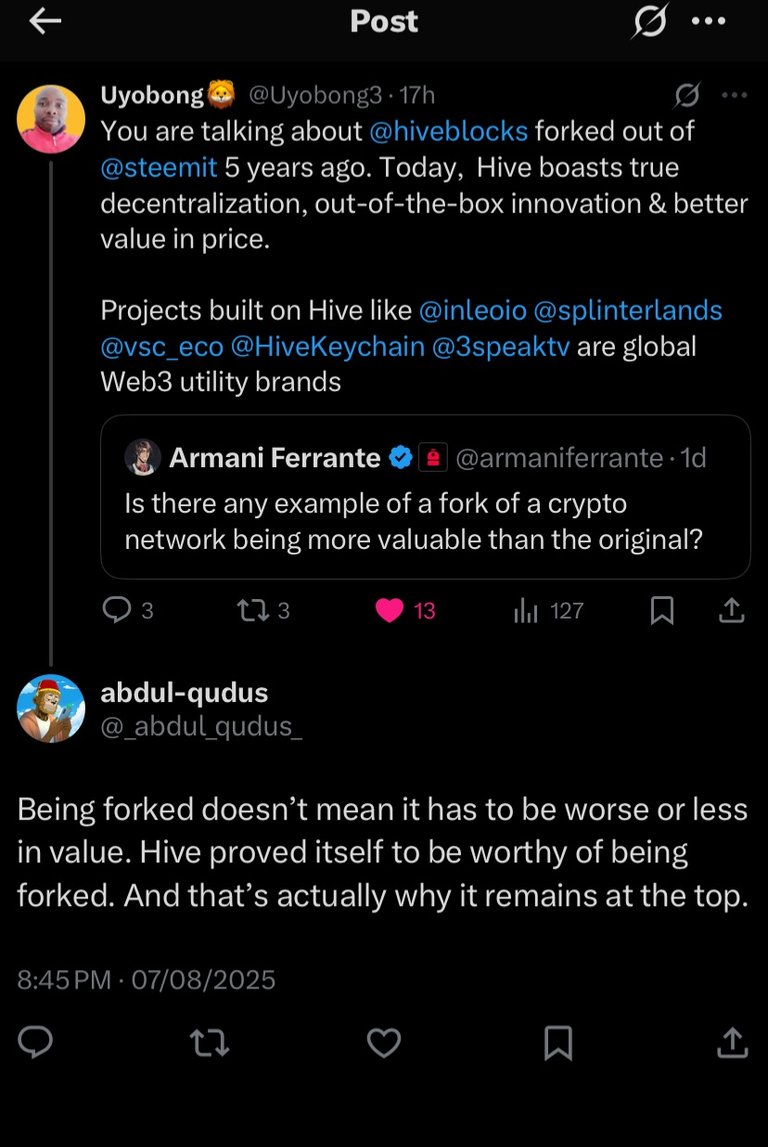The height and width of the screenshot is (1147, 768).
Task: Share Uyobong's post
Action: coord(731,610)
